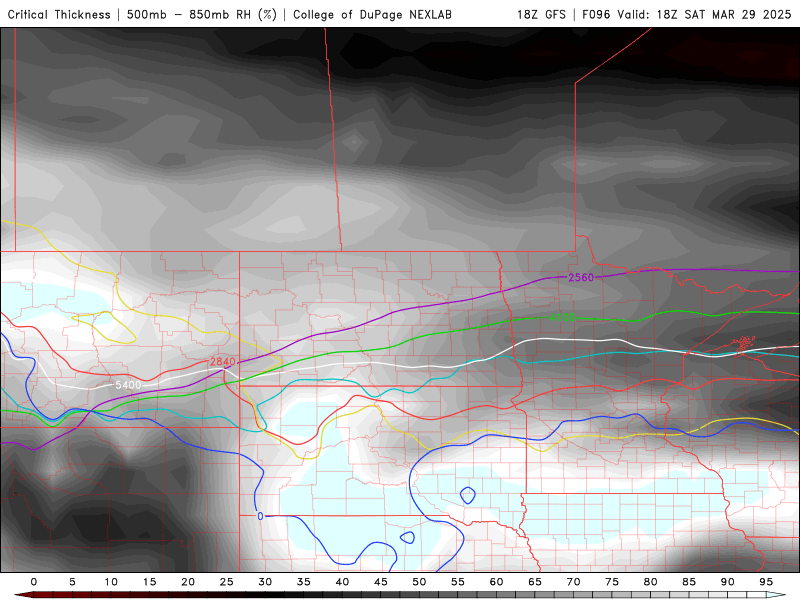The height and width of the screenshot is (600, 800).
Task: Click the 'College of DuPage NEXLAB' text
Action: pos(372,15)
